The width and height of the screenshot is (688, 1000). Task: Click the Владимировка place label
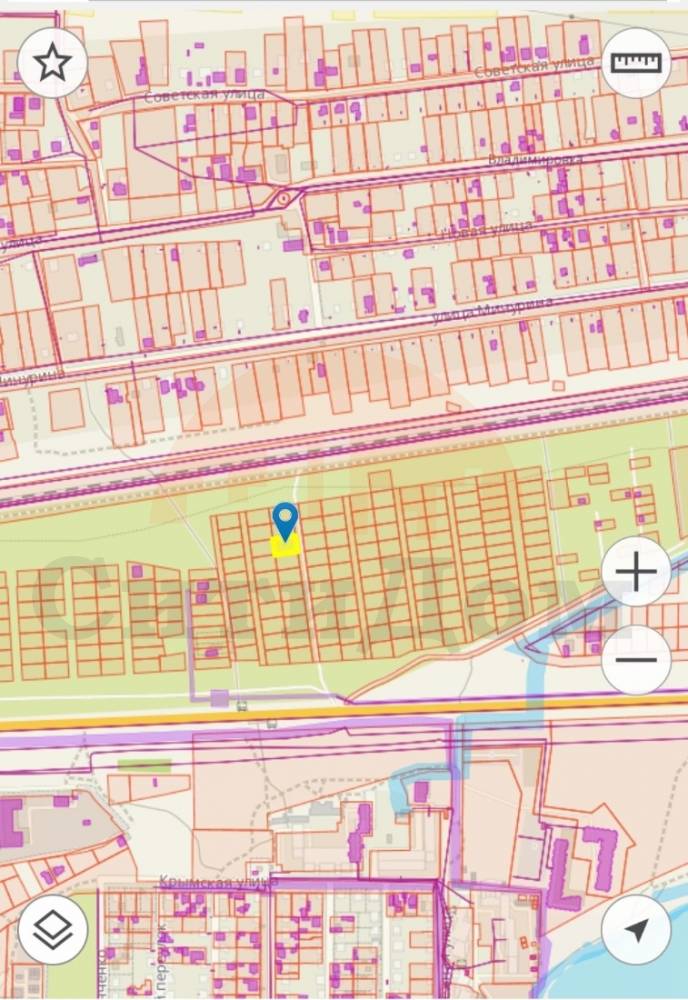[535, 159]
